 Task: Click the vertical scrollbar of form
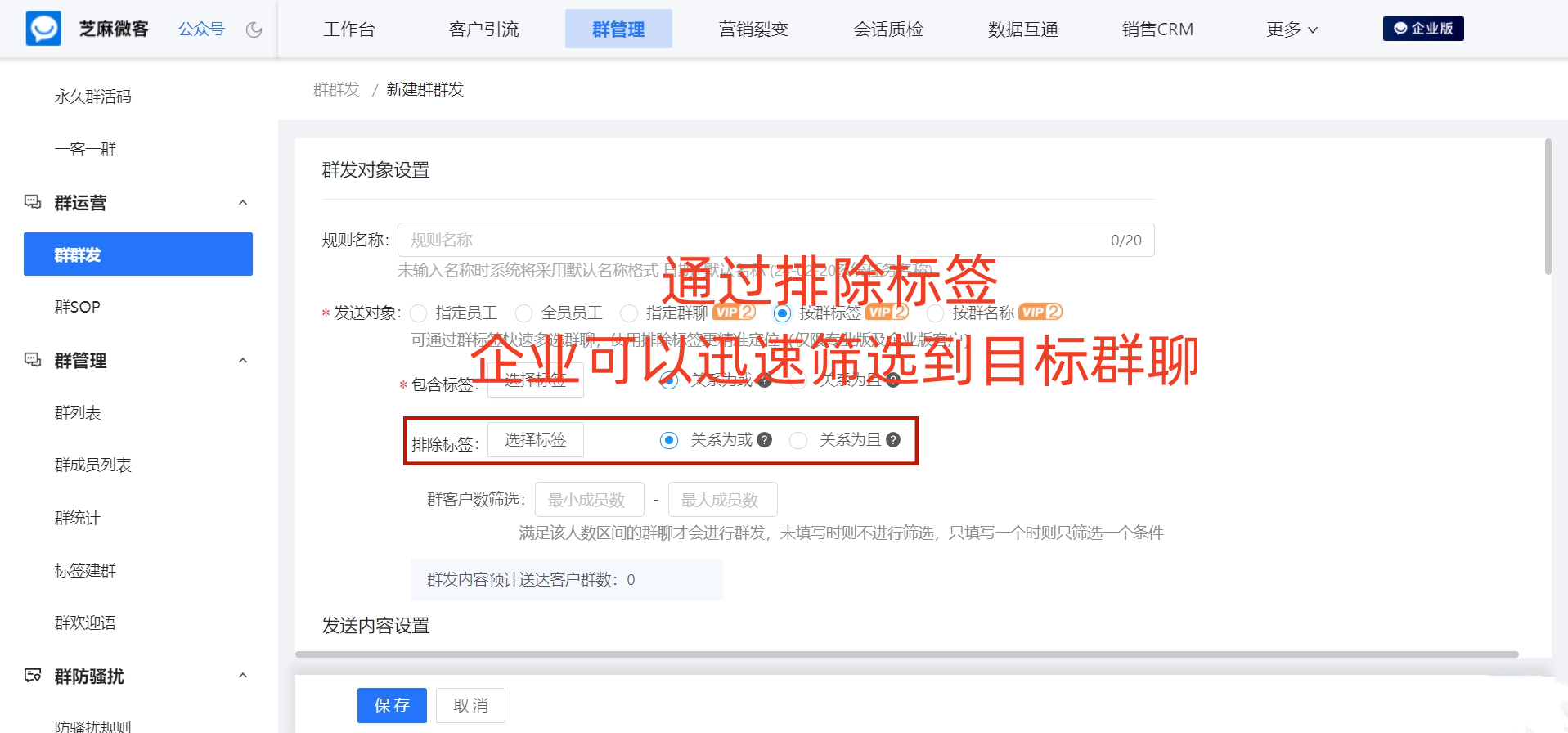(x=1548, y=206)
